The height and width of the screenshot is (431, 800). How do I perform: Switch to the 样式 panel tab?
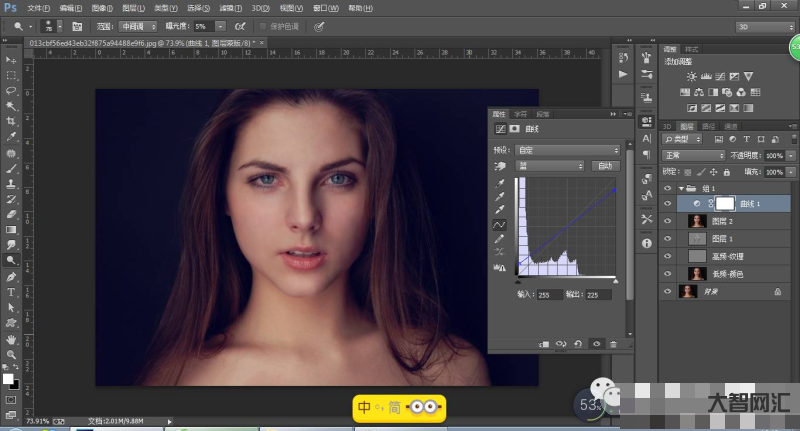[692, 48]
